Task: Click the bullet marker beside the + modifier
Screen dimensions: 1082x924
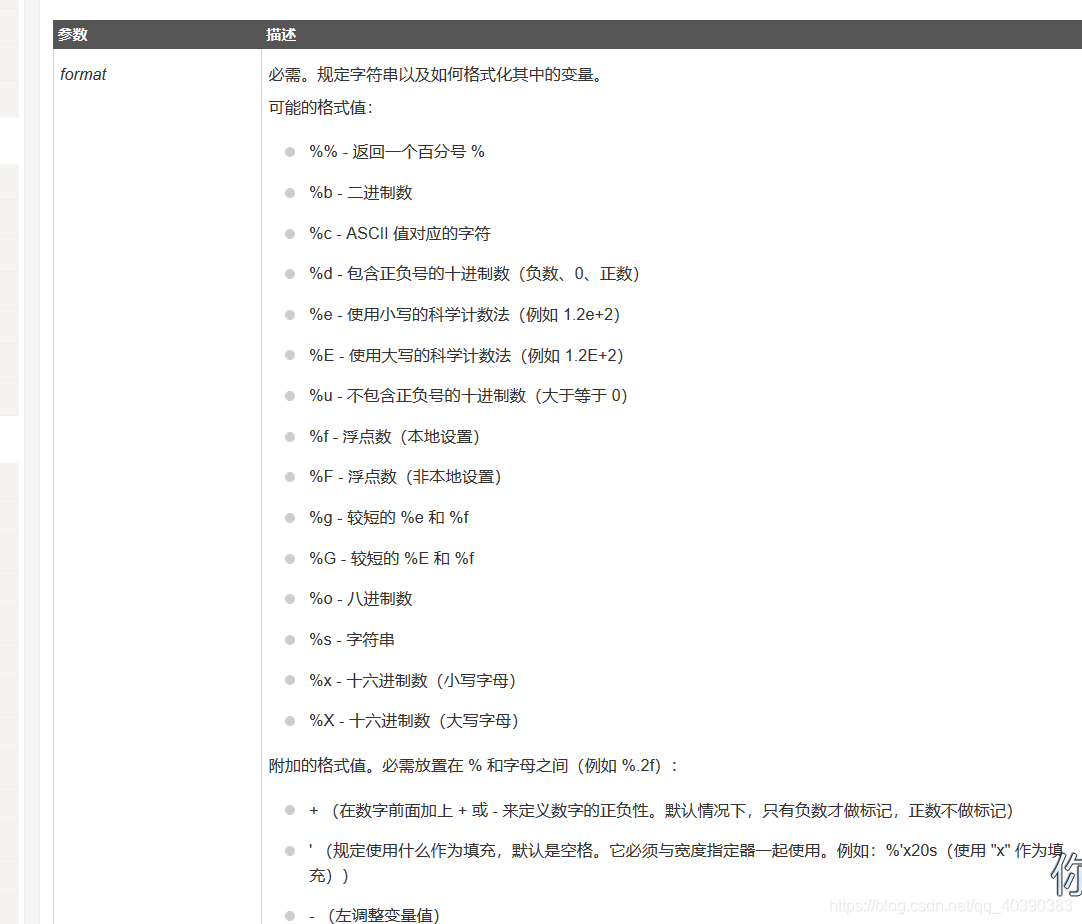Action: tap(289, 811)
